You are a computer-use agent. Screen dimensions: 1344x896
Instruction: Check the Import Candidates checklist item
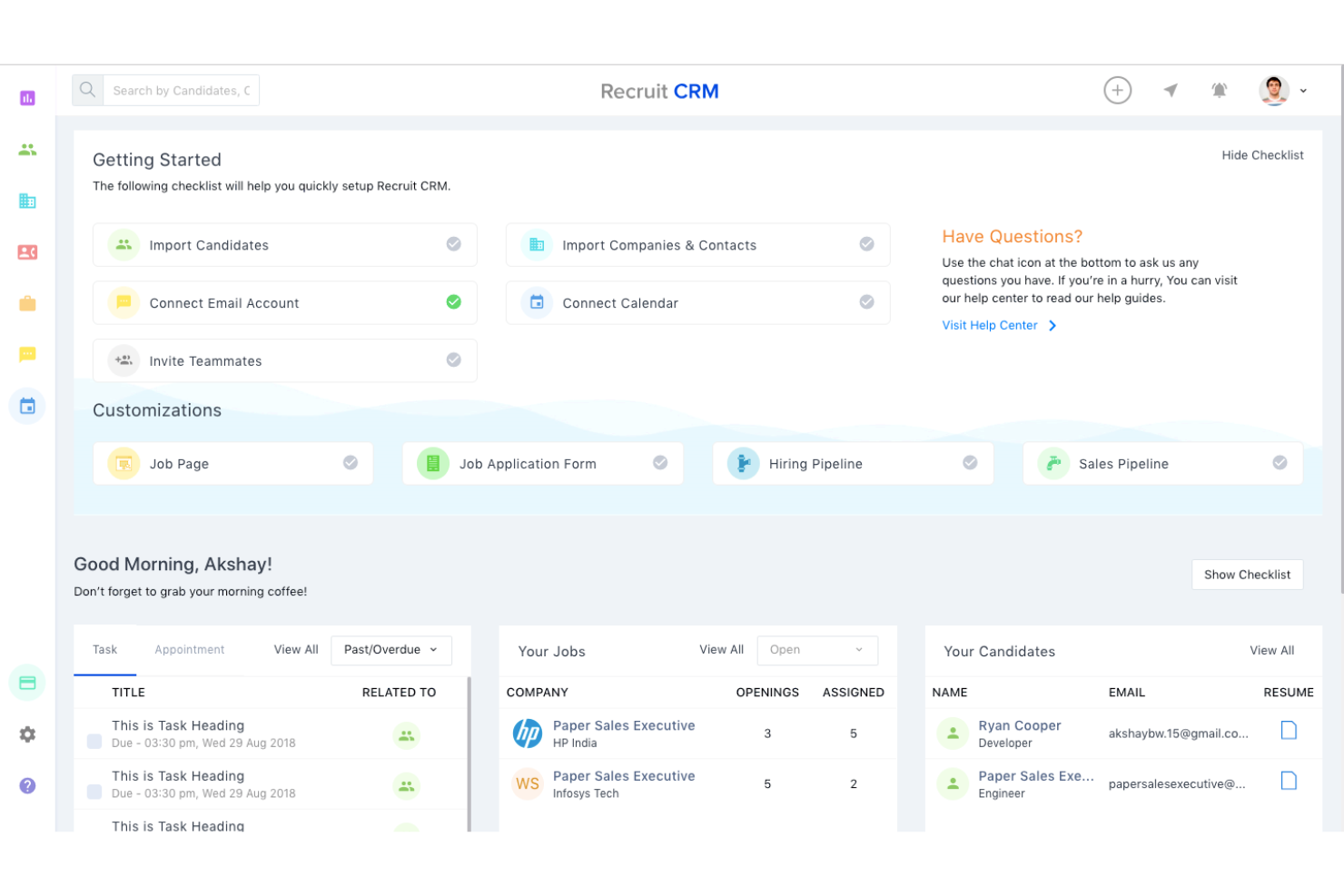click(x=453, y=244)
